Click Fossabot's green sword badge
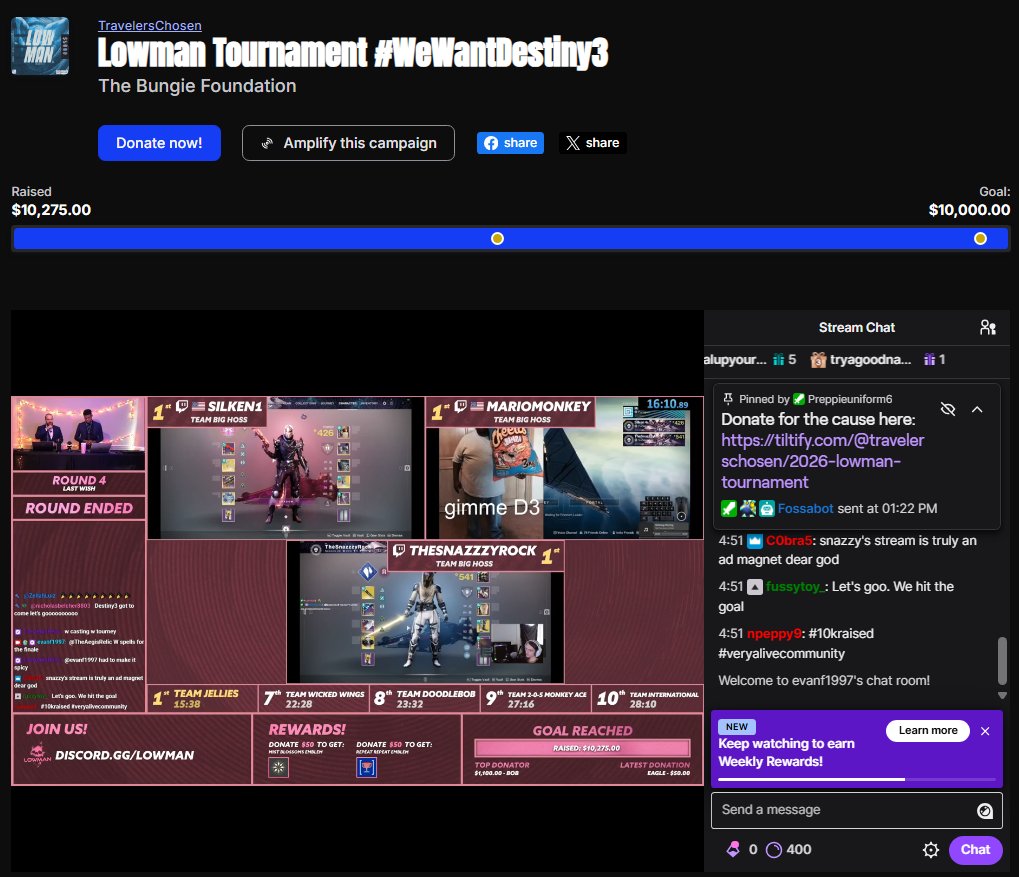 tap(729, 508)
